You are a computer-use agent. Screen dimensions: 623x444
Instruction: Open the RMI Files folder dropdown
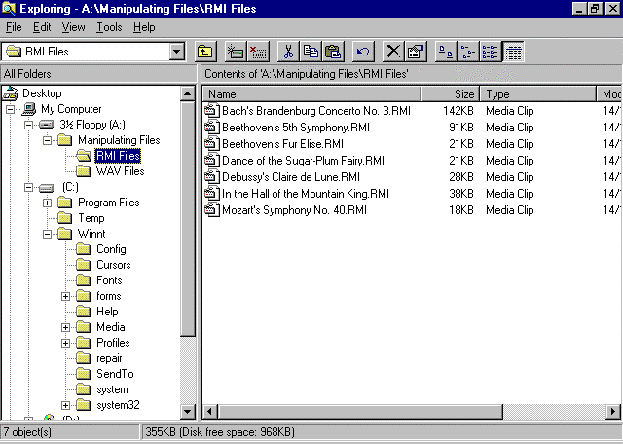[x=177, y=51]
